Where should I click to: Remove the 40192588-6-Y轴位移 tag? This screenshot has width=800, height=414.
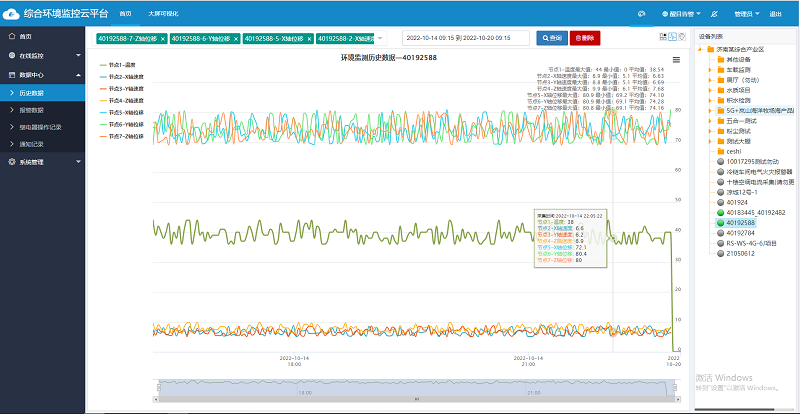point(236,39)
